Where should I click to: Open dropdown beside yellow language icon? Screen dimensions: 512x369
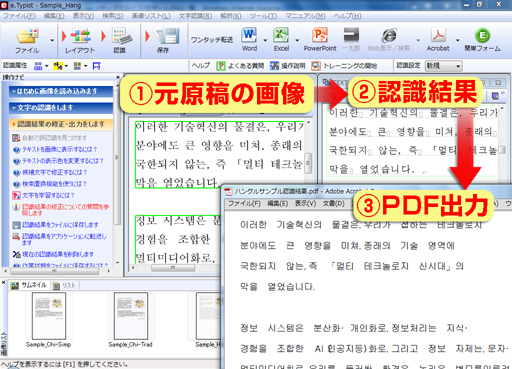[x=66, y=66]
